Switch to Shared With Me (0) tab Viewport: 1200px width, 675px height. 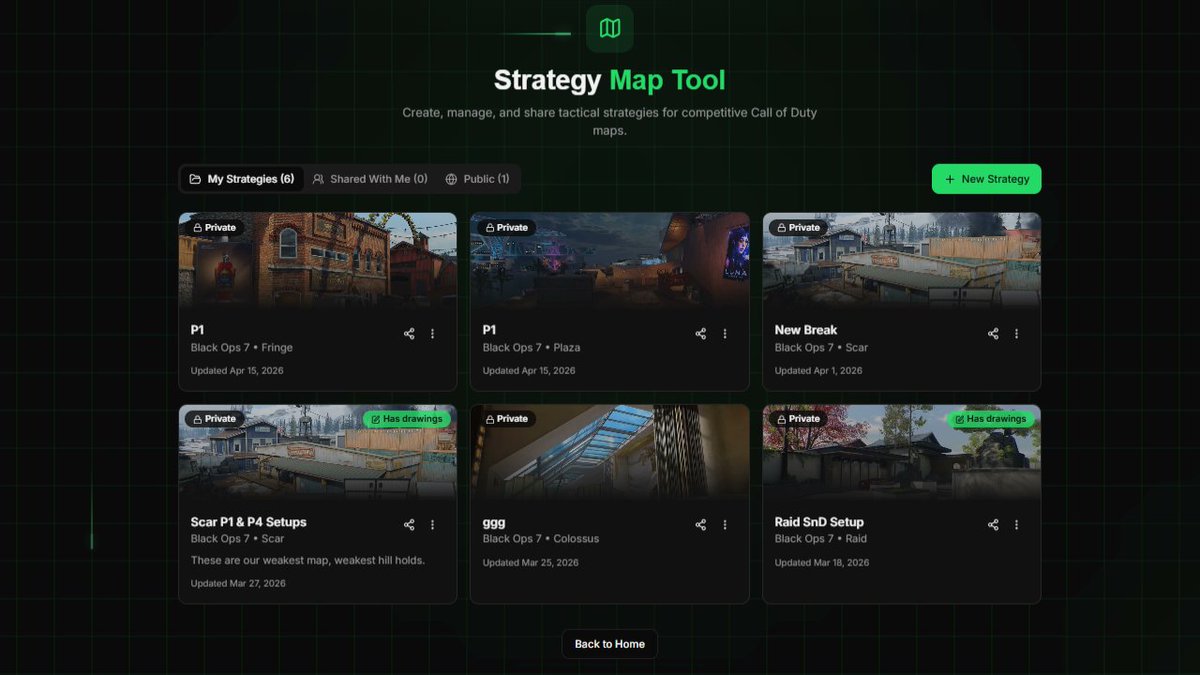370,179
